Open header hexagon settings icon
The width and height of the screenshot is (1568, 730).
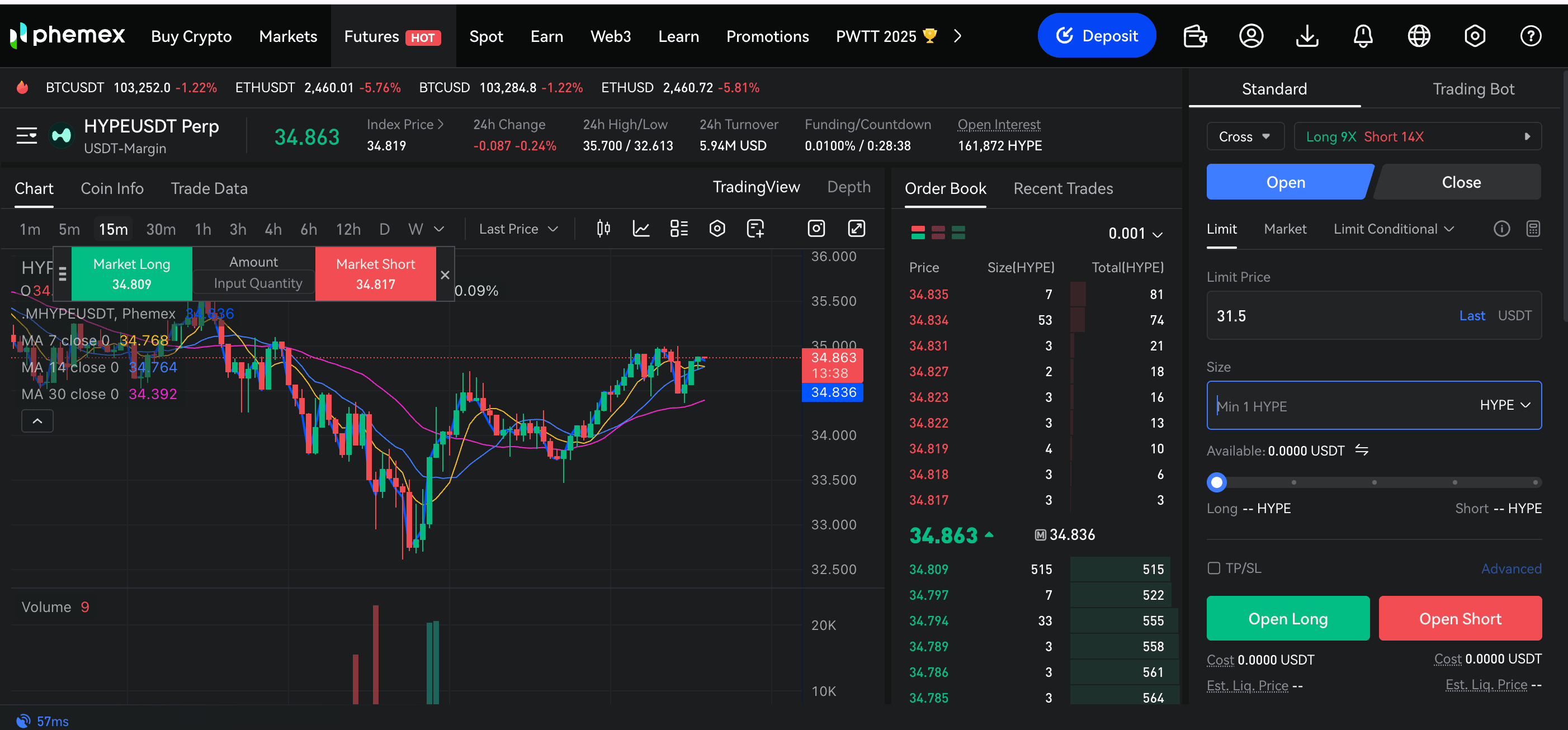(x=1475, y=36)
